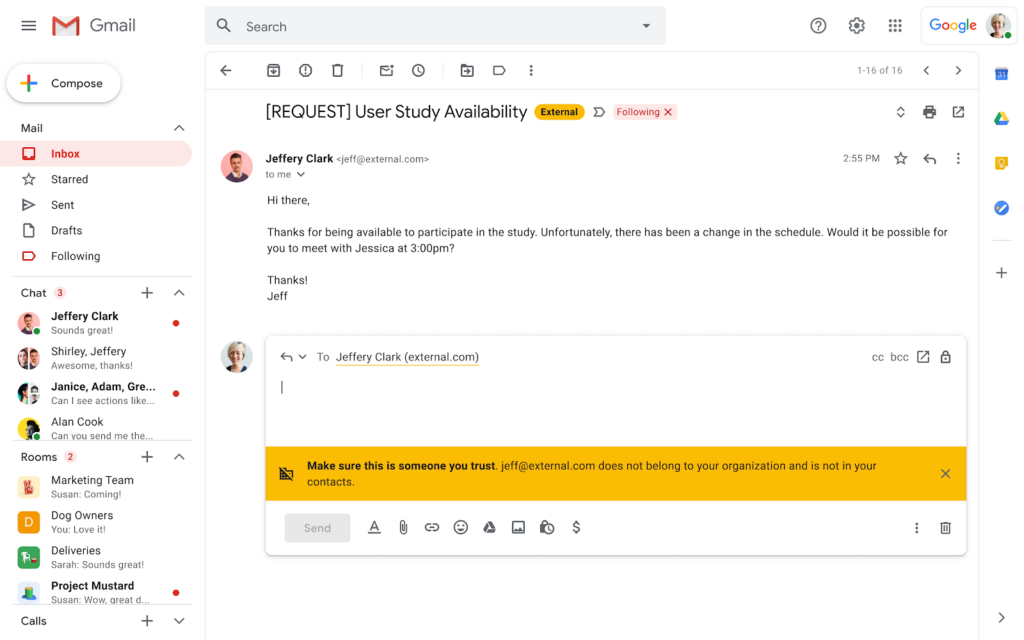Open Google Keep in the side panel

[x=1001, y=161]
